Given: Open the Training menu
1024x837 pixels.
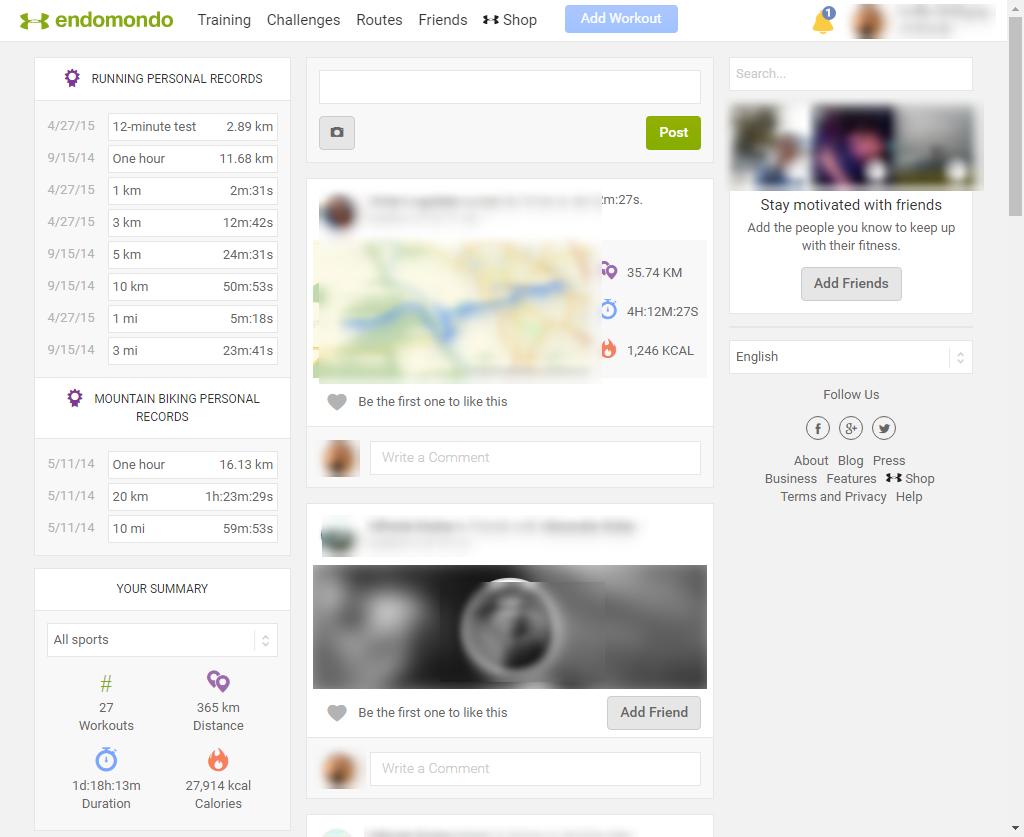Looking at the screenshot, I should (x=224, y=20).
